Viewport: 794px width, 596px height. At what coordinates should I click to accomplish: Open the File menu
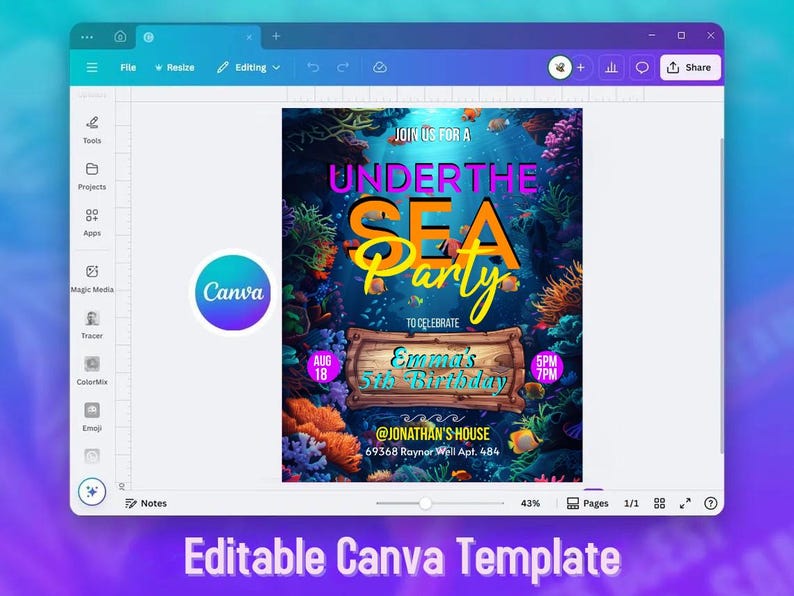(x=128, y=67)
